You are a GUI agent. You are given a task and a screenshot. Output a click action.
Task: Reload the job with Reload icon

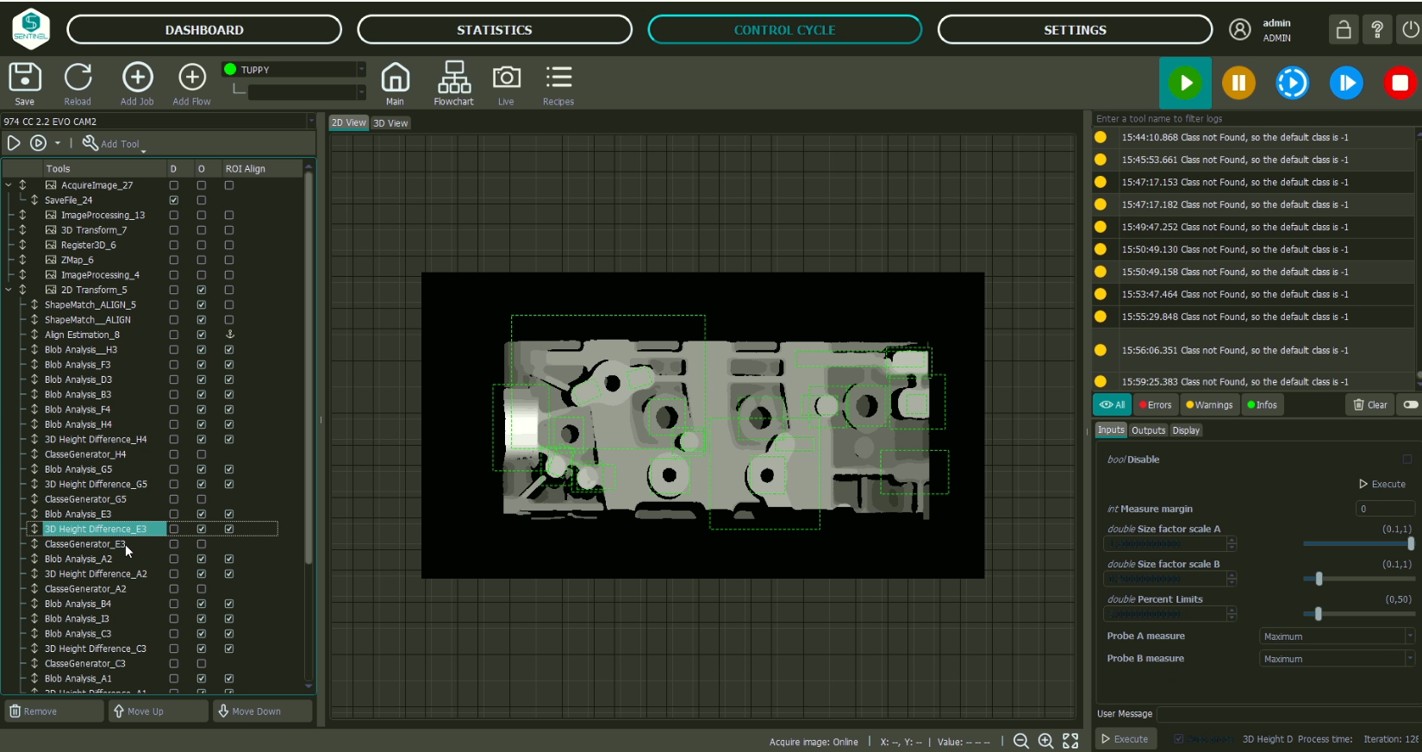pos(78,78)
